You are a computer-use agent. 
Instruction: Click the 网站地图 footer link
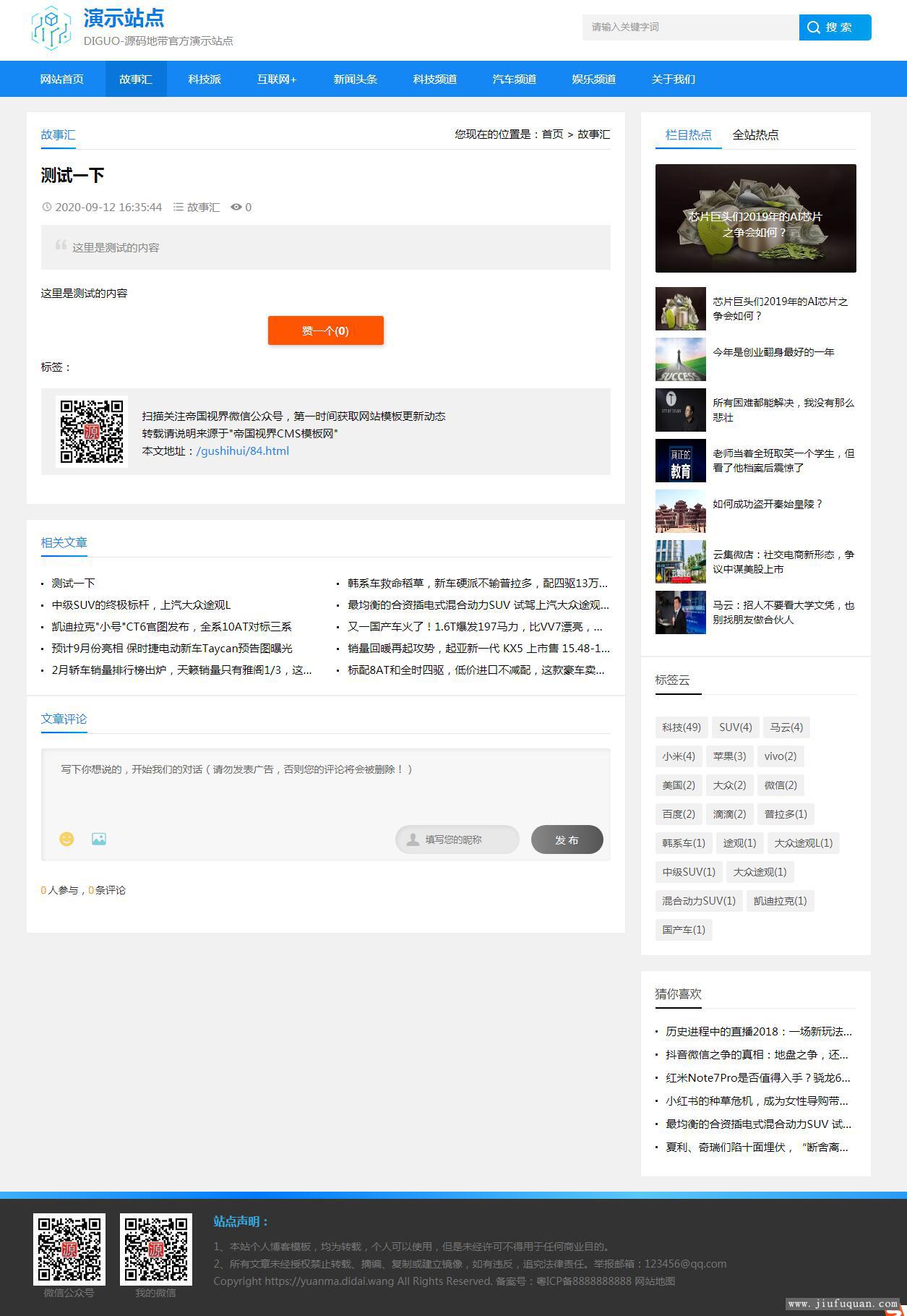click(655, 1281)
